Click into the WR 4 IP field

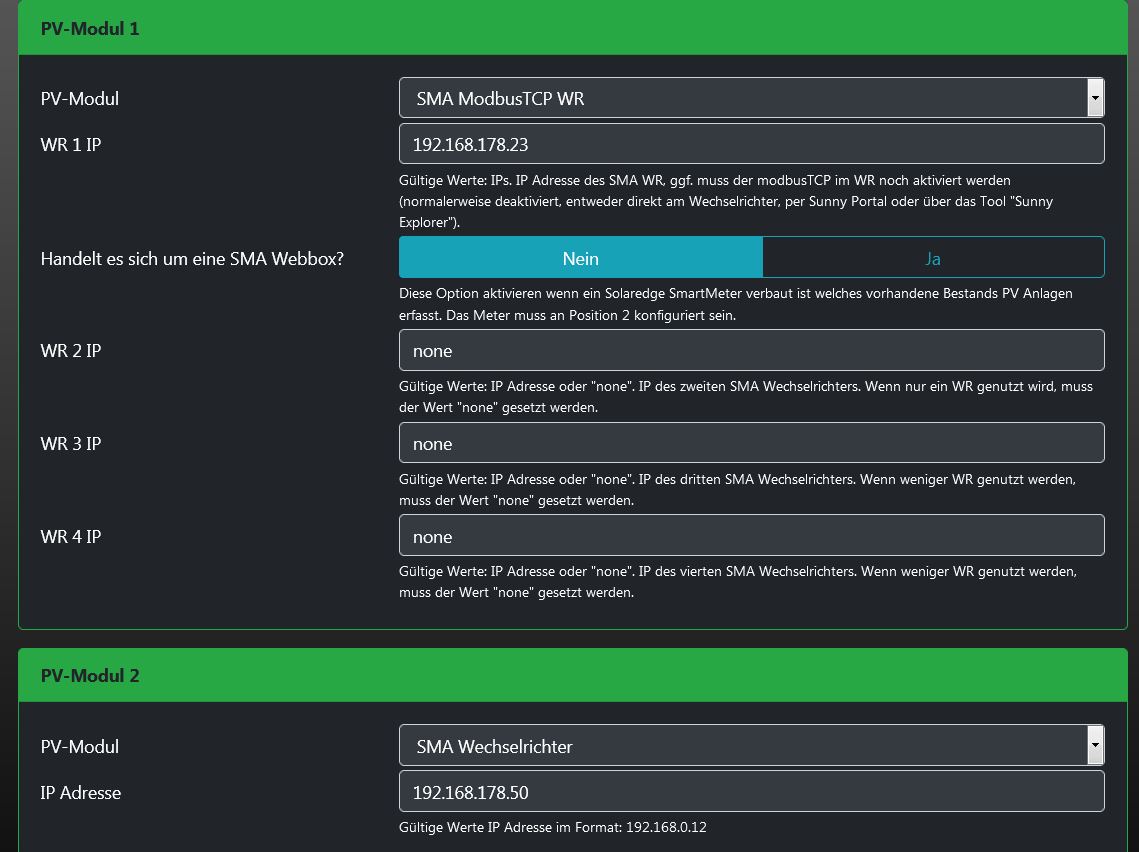751,537
